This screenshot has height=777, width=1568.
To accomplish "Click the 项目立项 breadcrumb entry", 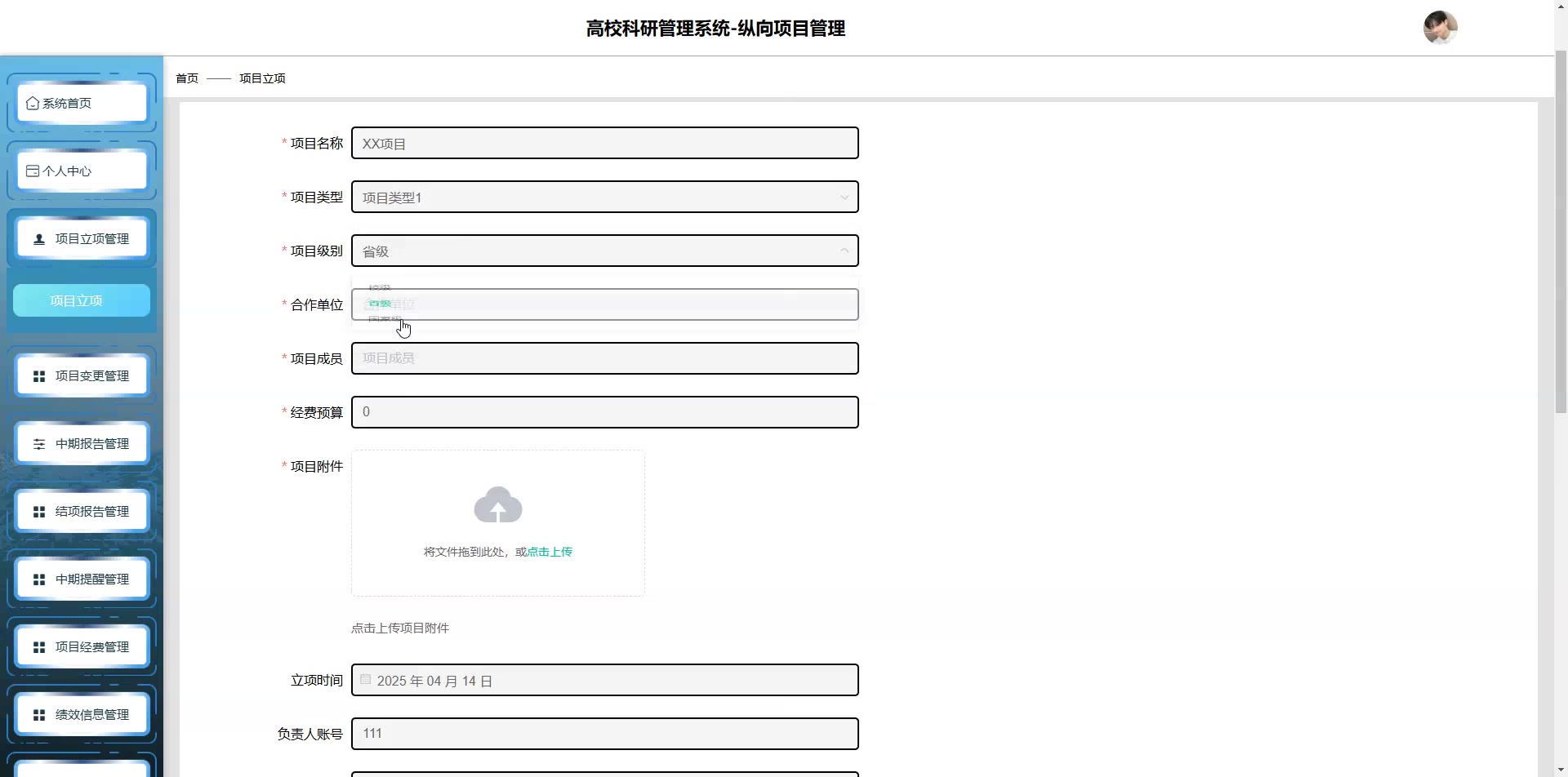I will tap(262, 78).
